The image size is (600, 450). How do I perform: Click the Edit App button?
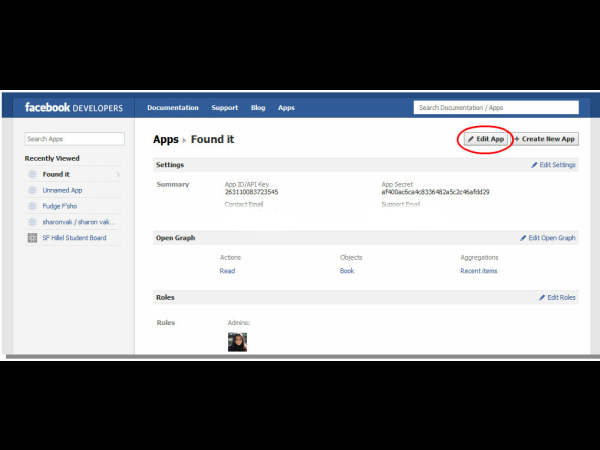(486, 139)
